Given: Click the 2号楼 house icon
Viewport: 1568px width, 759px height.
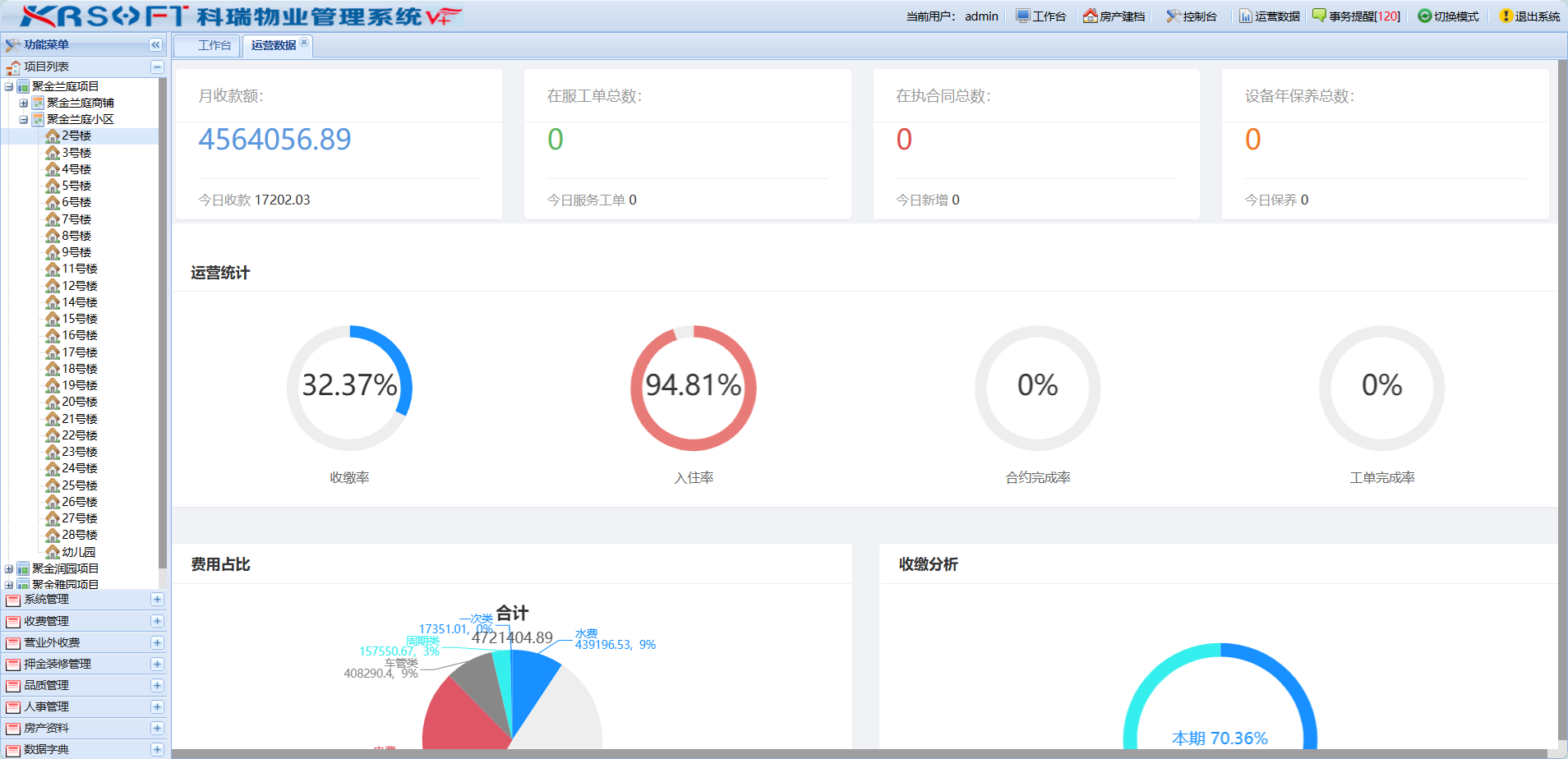Looking at the screenshot, I should 53,136.
